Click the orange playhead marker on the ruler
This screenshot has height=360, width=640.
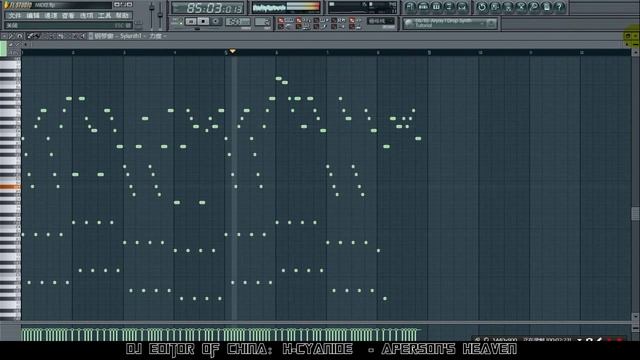click(x=232, y=51)
